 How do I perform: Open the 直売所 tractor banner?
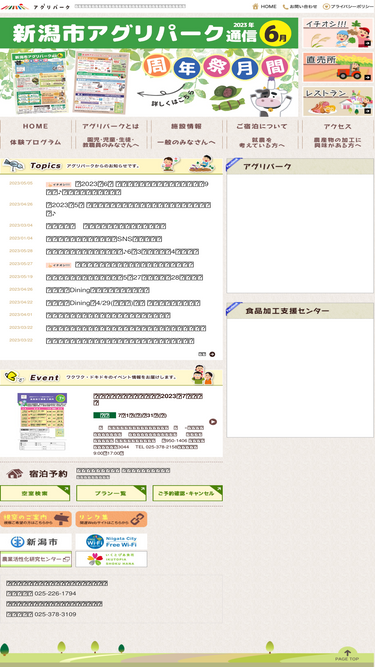click(x=338, y=67)
